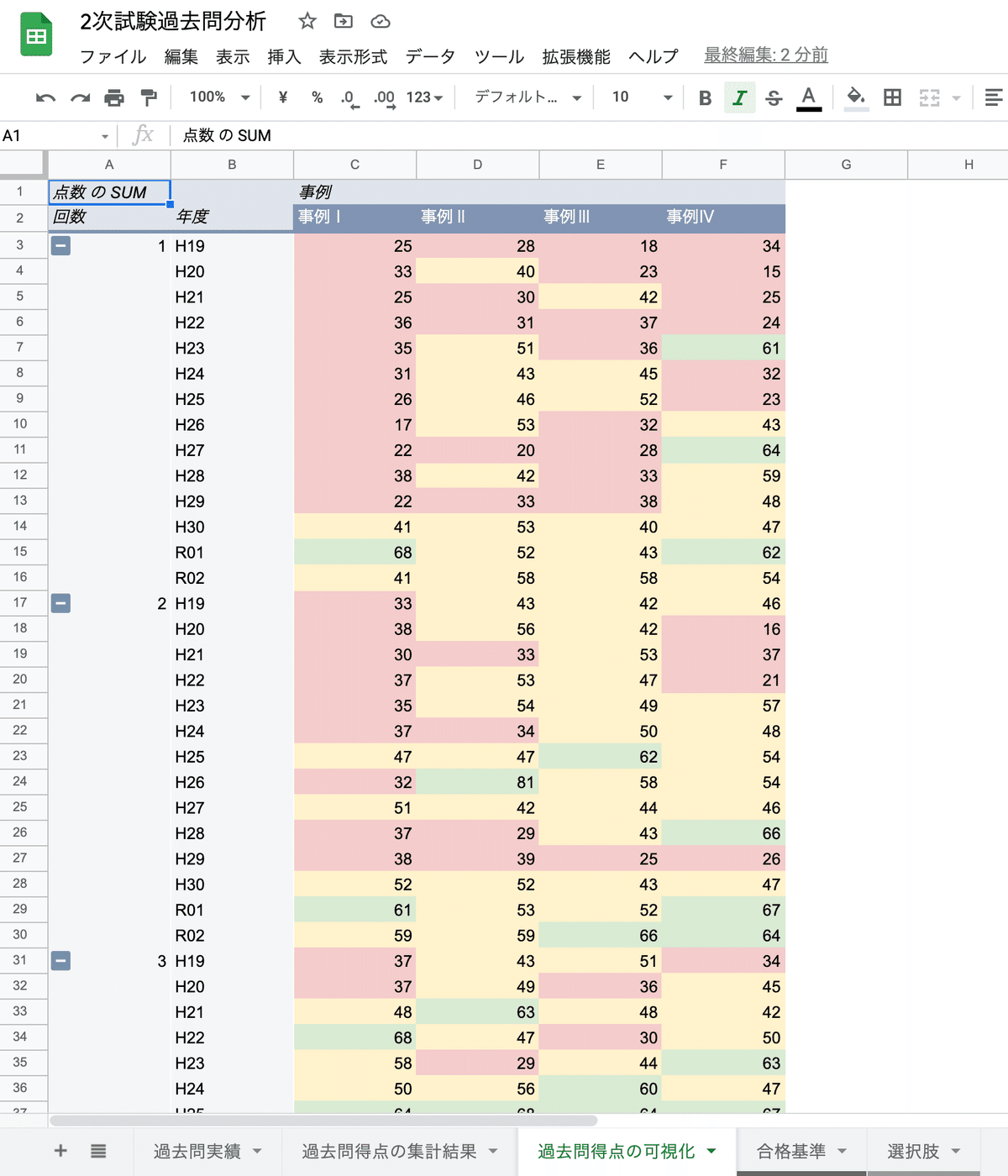Star this spreadsheet document

tap(307, 21)
